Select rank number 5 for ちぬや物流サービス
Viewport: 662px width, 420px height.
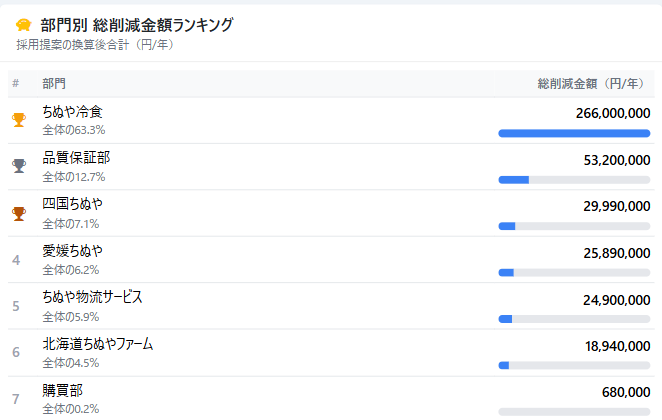click(x=16, y=306)
